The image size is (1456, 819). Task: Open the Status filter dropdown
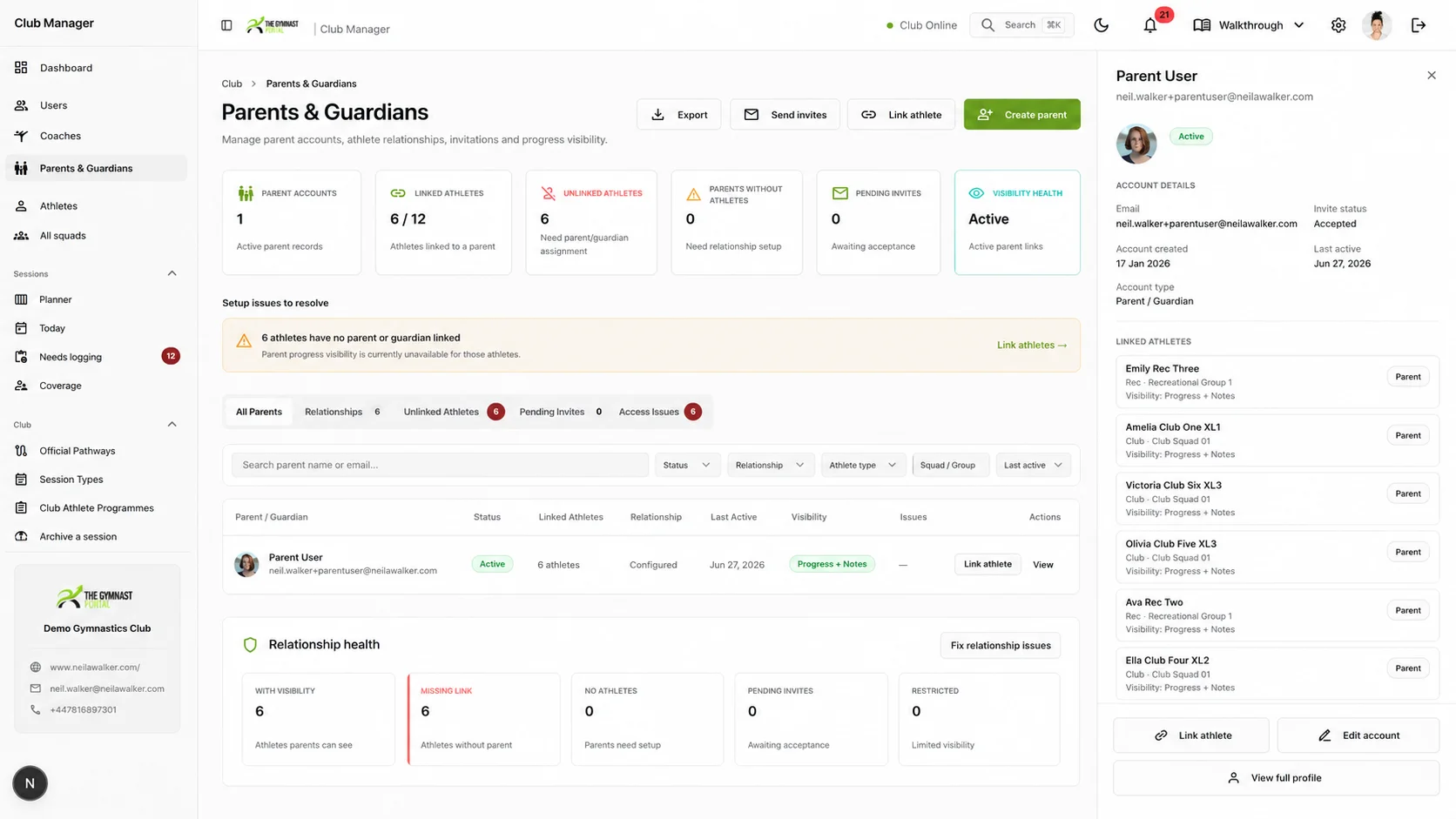(687, 465)
